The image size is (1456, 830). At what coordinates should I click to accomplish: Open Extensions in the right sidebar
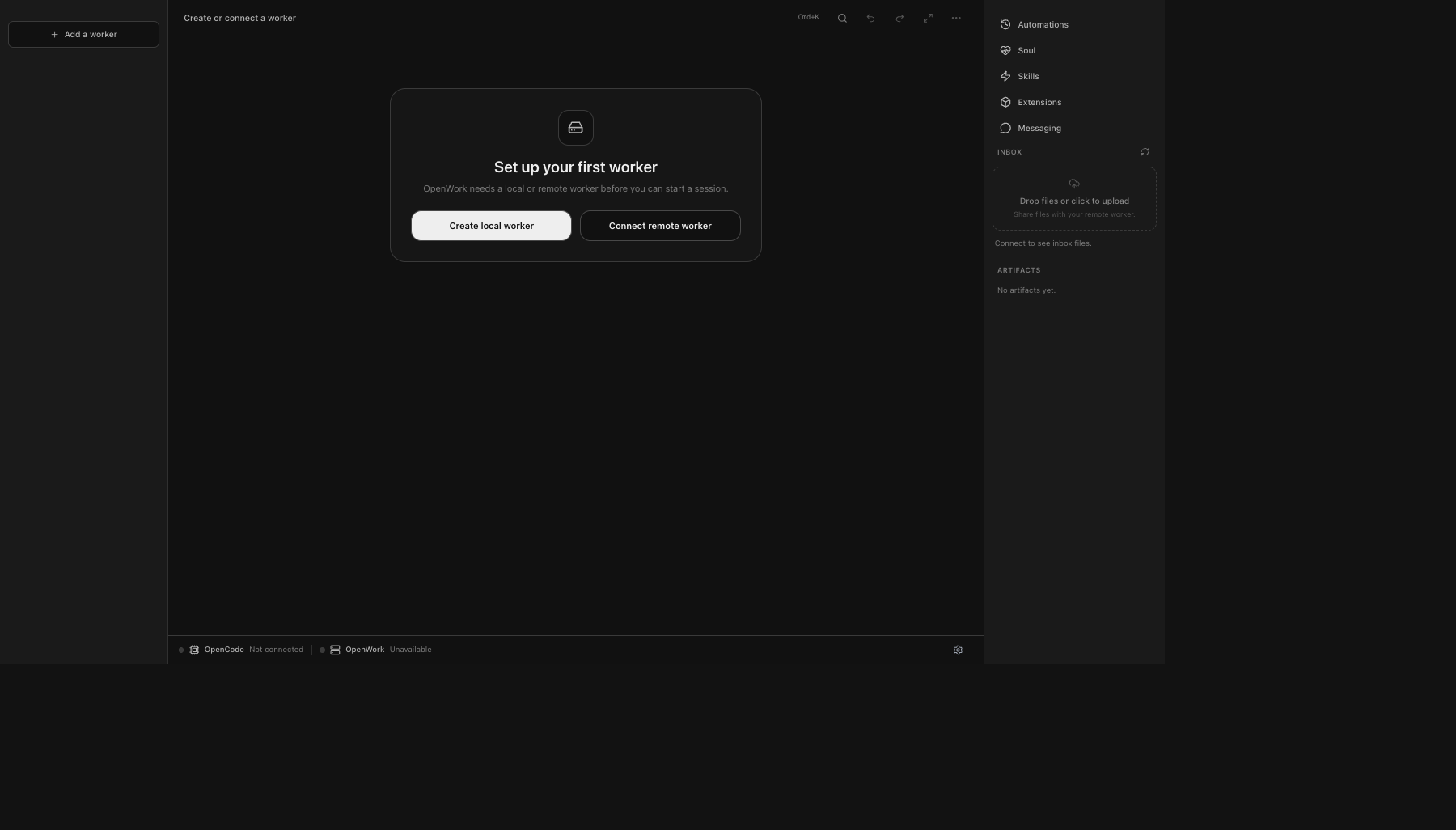click(x=1039, y=102)
